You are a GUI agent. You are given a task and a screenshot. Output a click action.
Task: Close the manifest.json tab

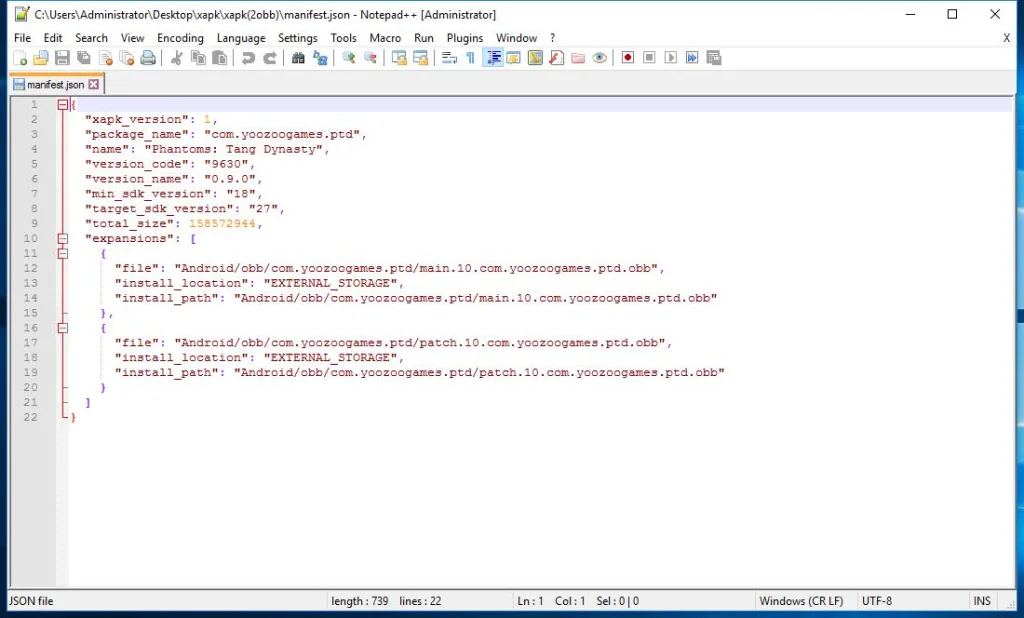[x=94, y=84]
